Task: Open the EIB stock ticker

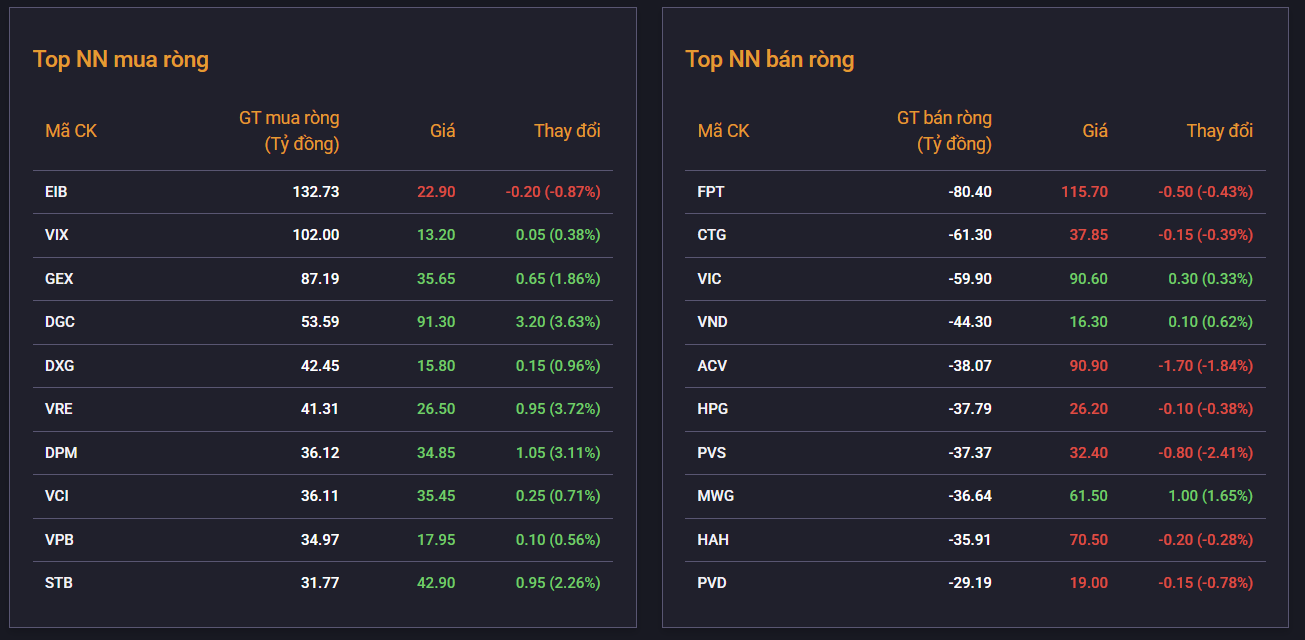Action: pyautogui.click(x=57, y=192)
